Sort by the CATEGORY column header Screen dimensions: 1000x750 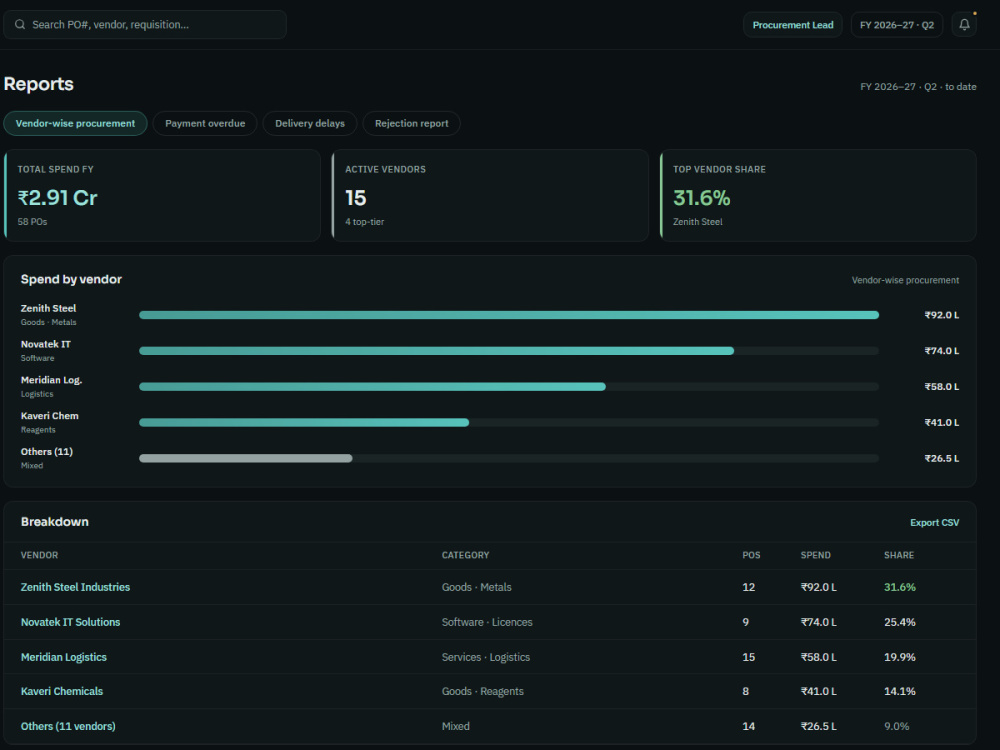(466, 555)
